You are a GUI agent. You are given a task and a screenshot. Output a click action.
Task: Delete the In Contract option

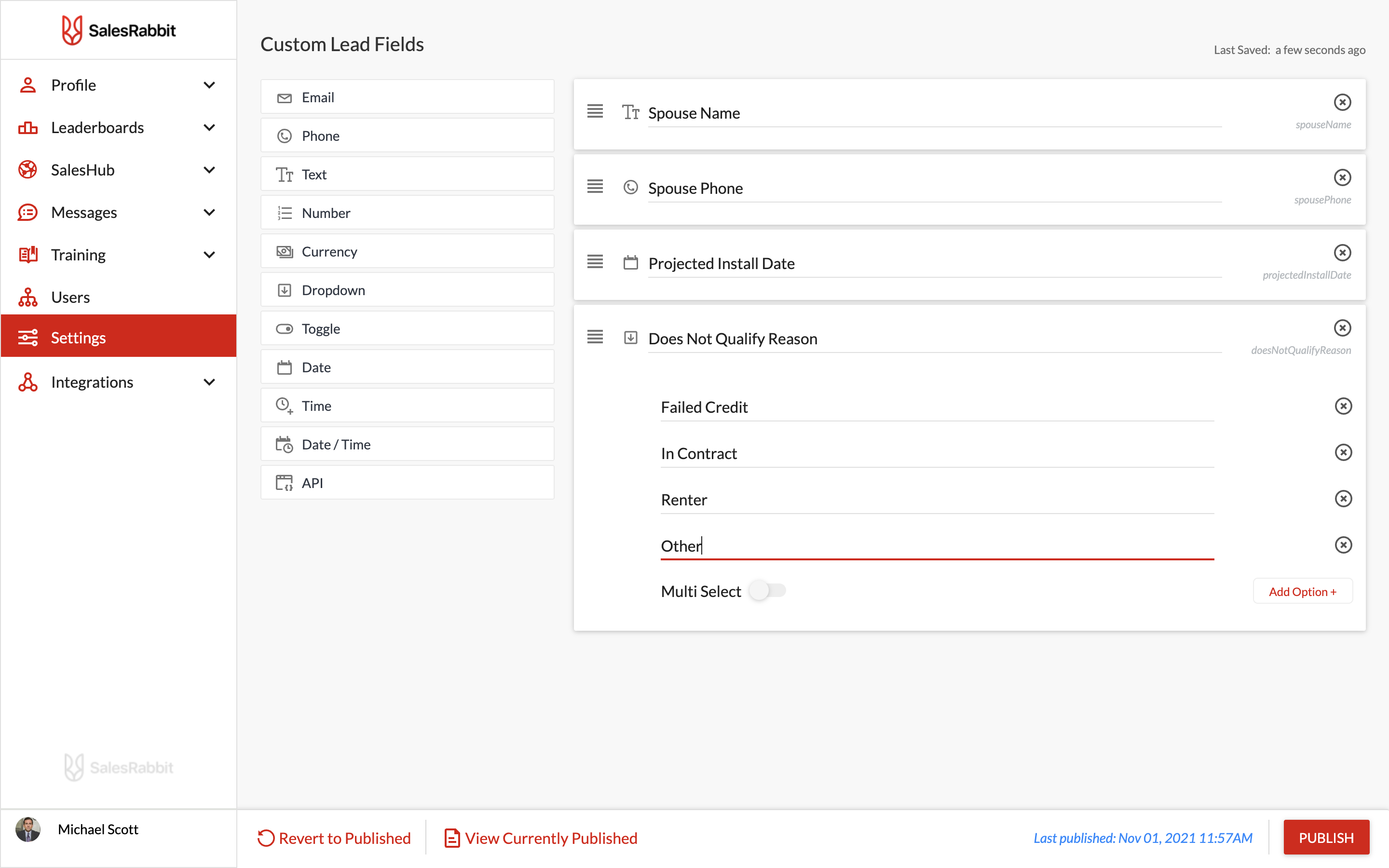[x=1343, y=452]
